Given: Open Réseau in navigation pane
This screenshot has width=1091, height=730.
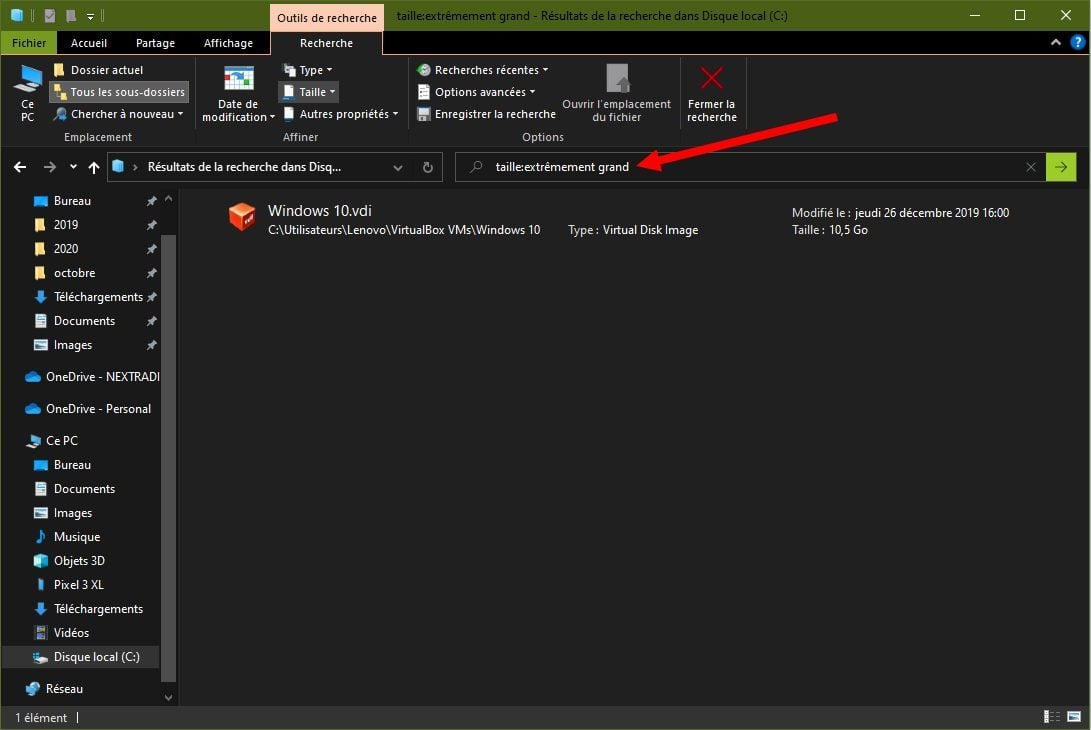Looking at the screenshot, I should point(64,689).
